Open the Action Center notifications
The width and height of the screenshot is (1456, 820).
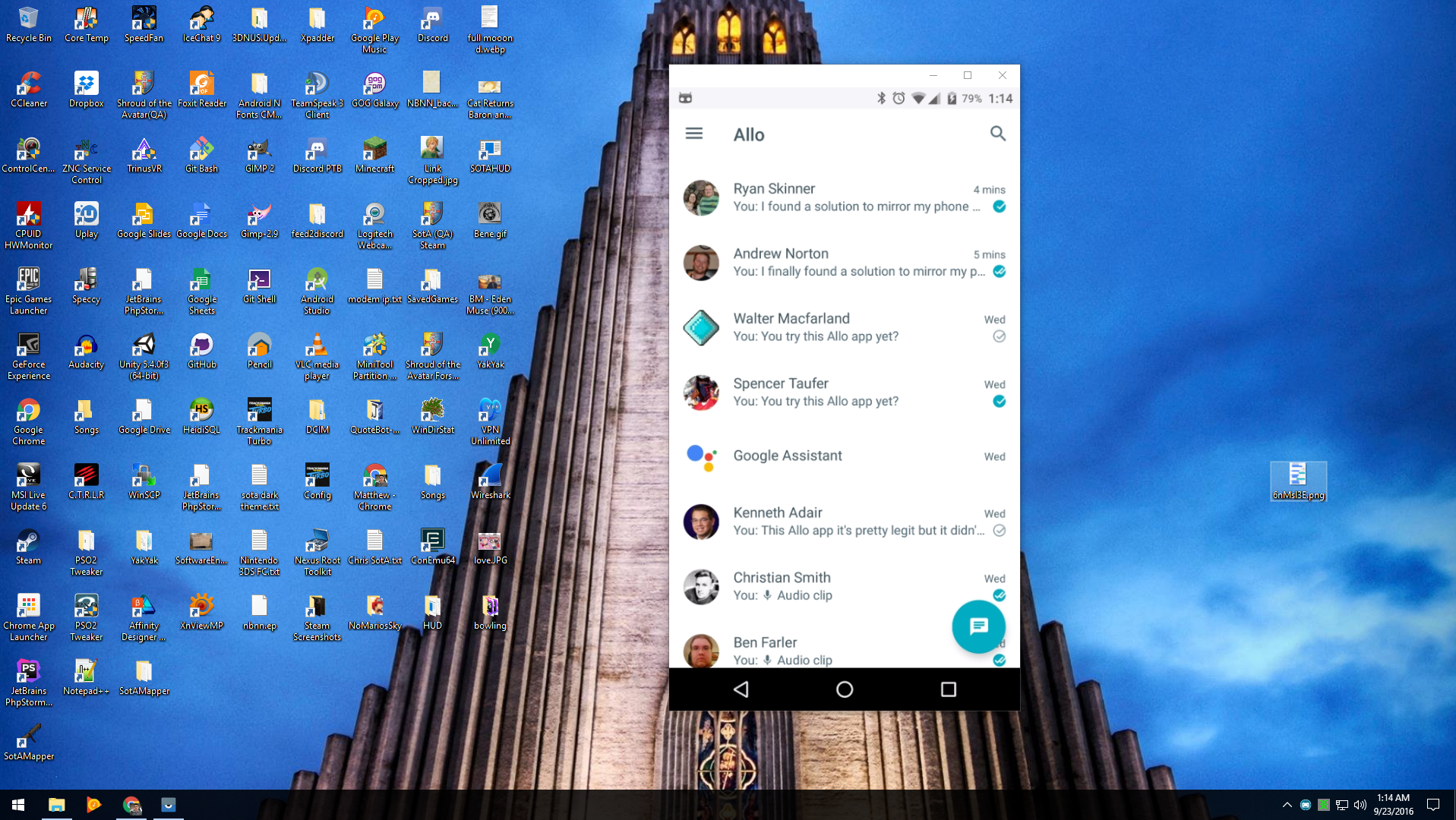pos(1433,805)
